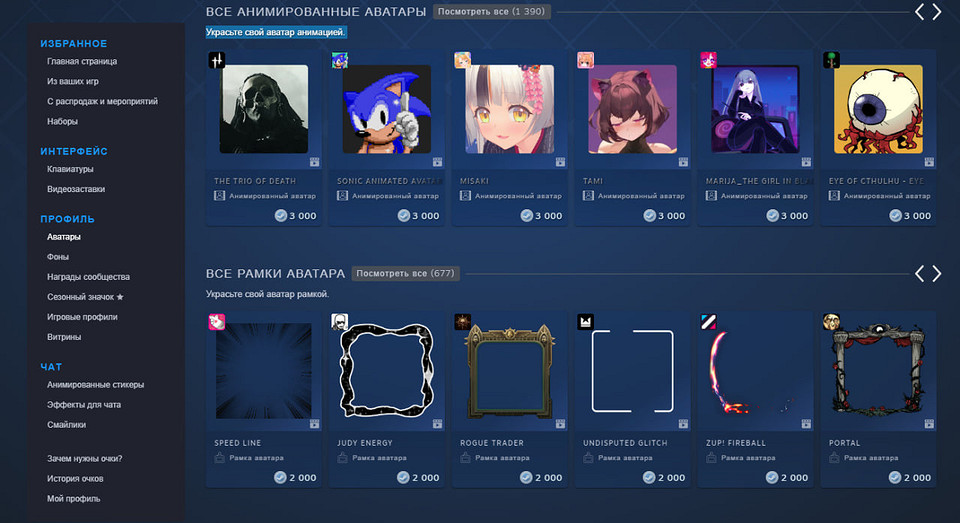Click the skull game icon above the Portal frame
Viewport: 960px width, 523px height.
pos(831,322)
